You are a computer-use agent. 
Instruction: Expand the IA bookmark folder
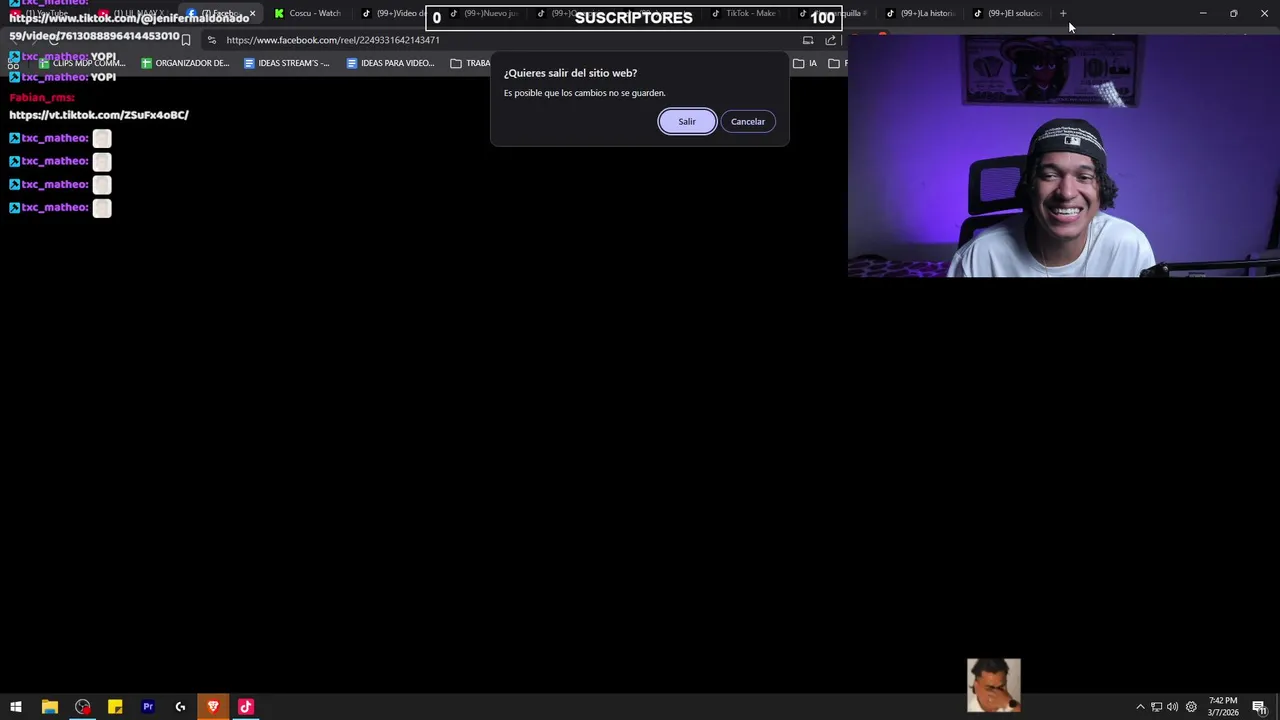(805, 63)
